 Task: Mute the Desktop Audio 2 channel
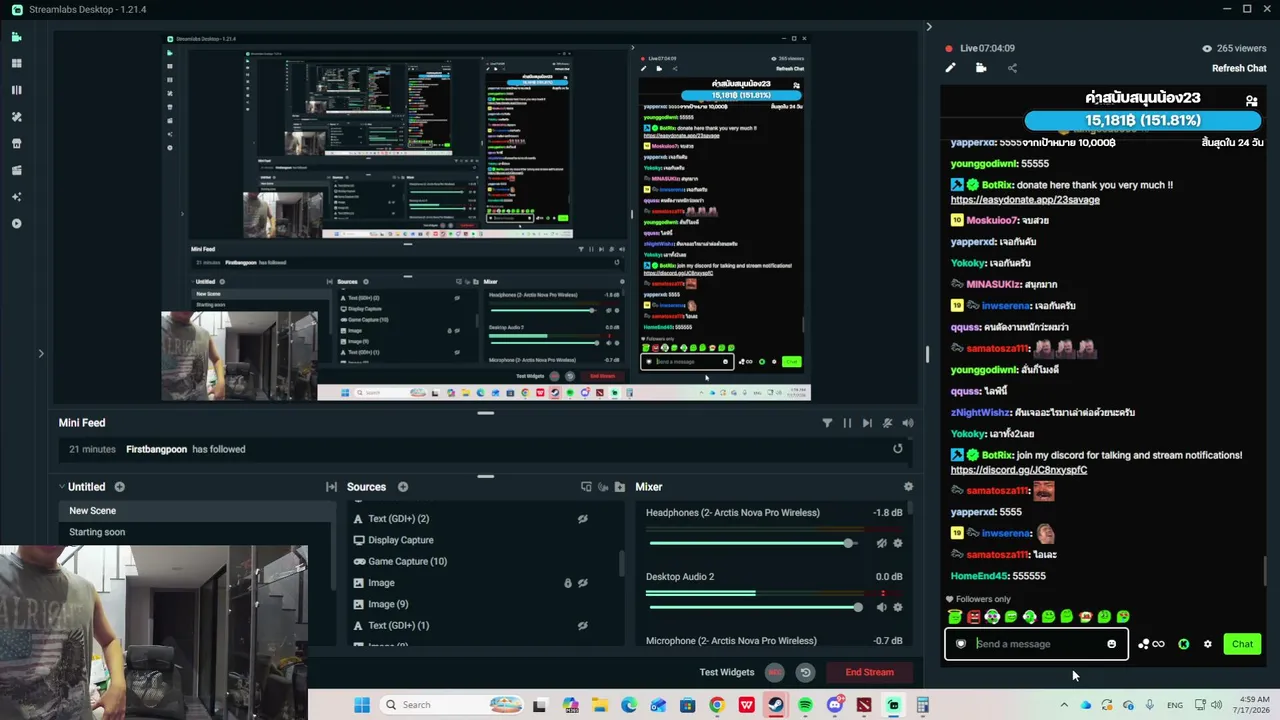(881, 607)
